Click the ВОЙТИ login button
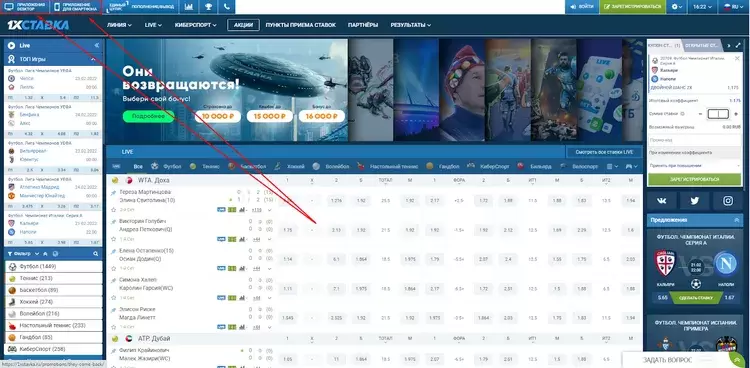Screen dimensions: 750x368 582,7
